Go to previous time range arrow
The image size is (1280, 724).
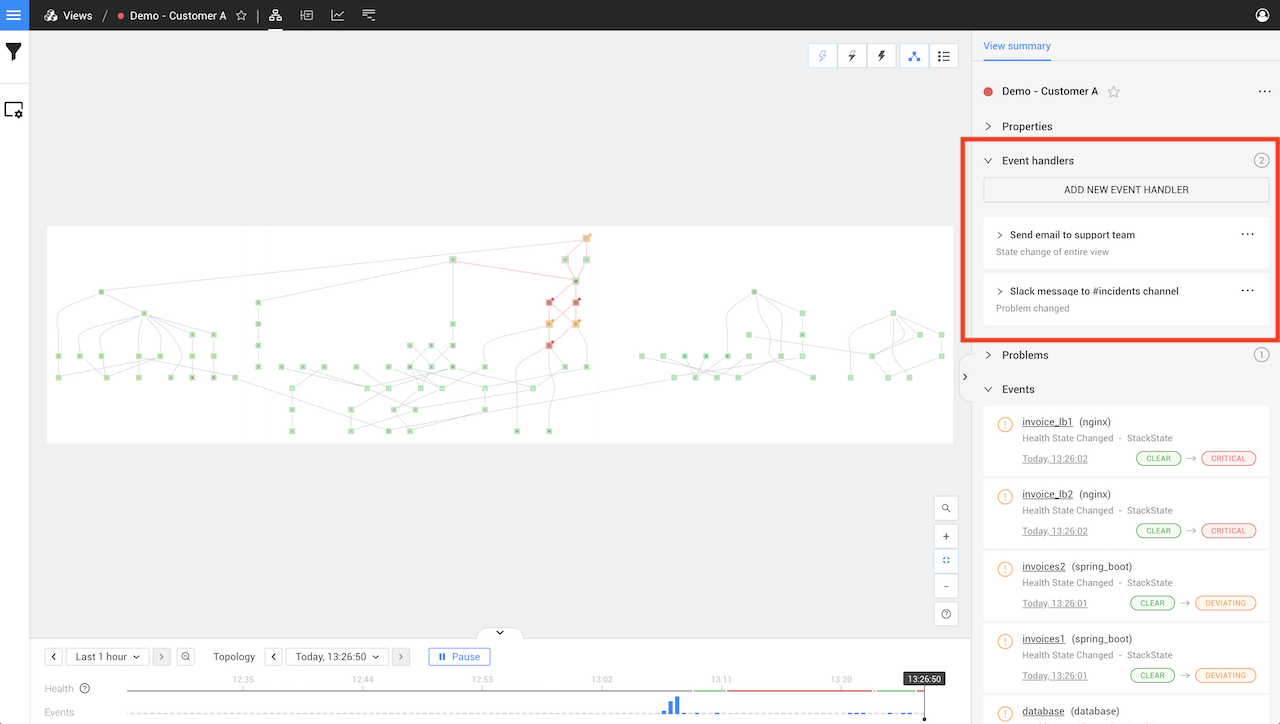click(x=54, y=657)
